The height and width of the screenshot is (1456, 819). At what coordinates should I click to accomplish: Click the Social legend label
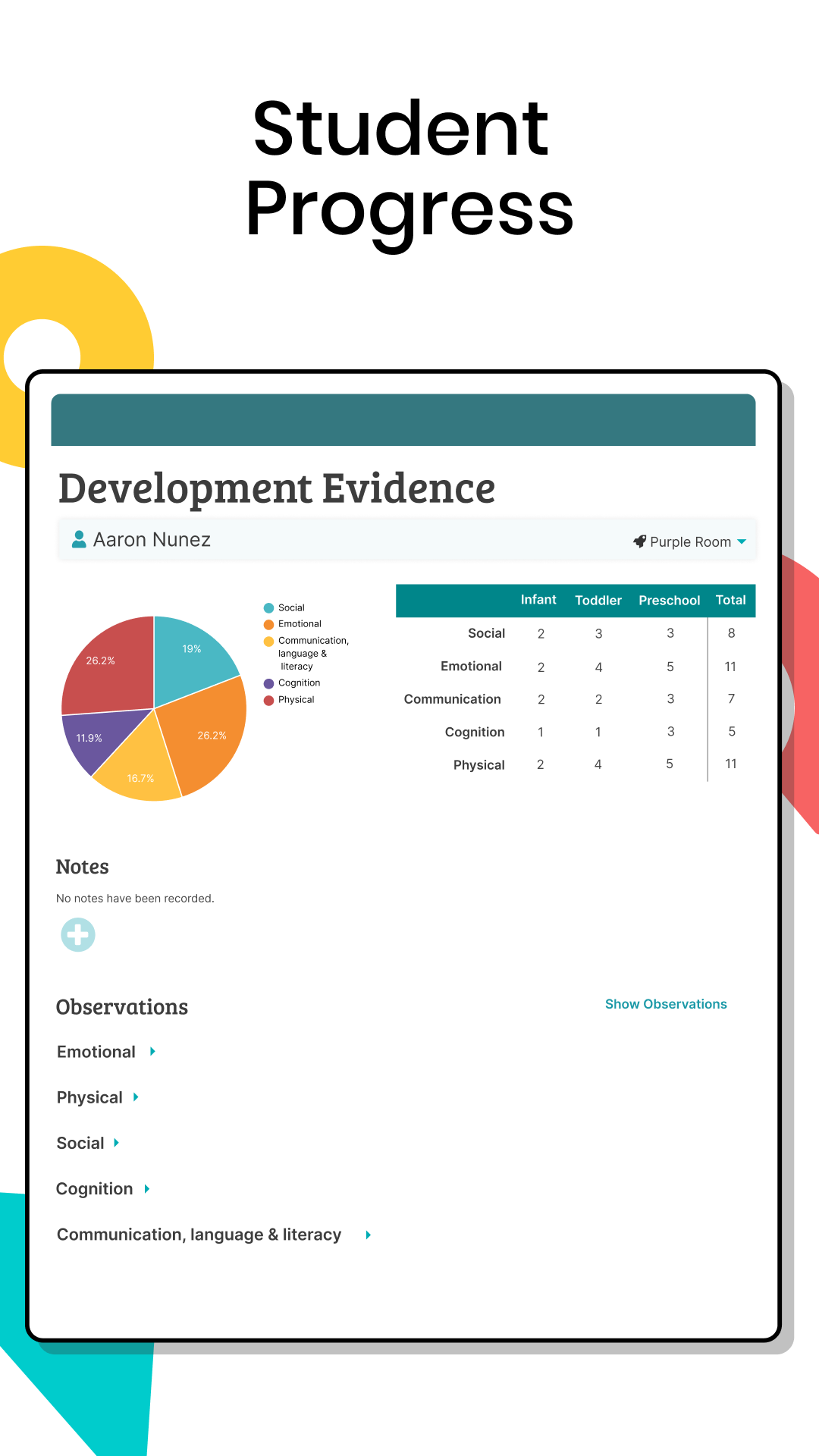291,607
